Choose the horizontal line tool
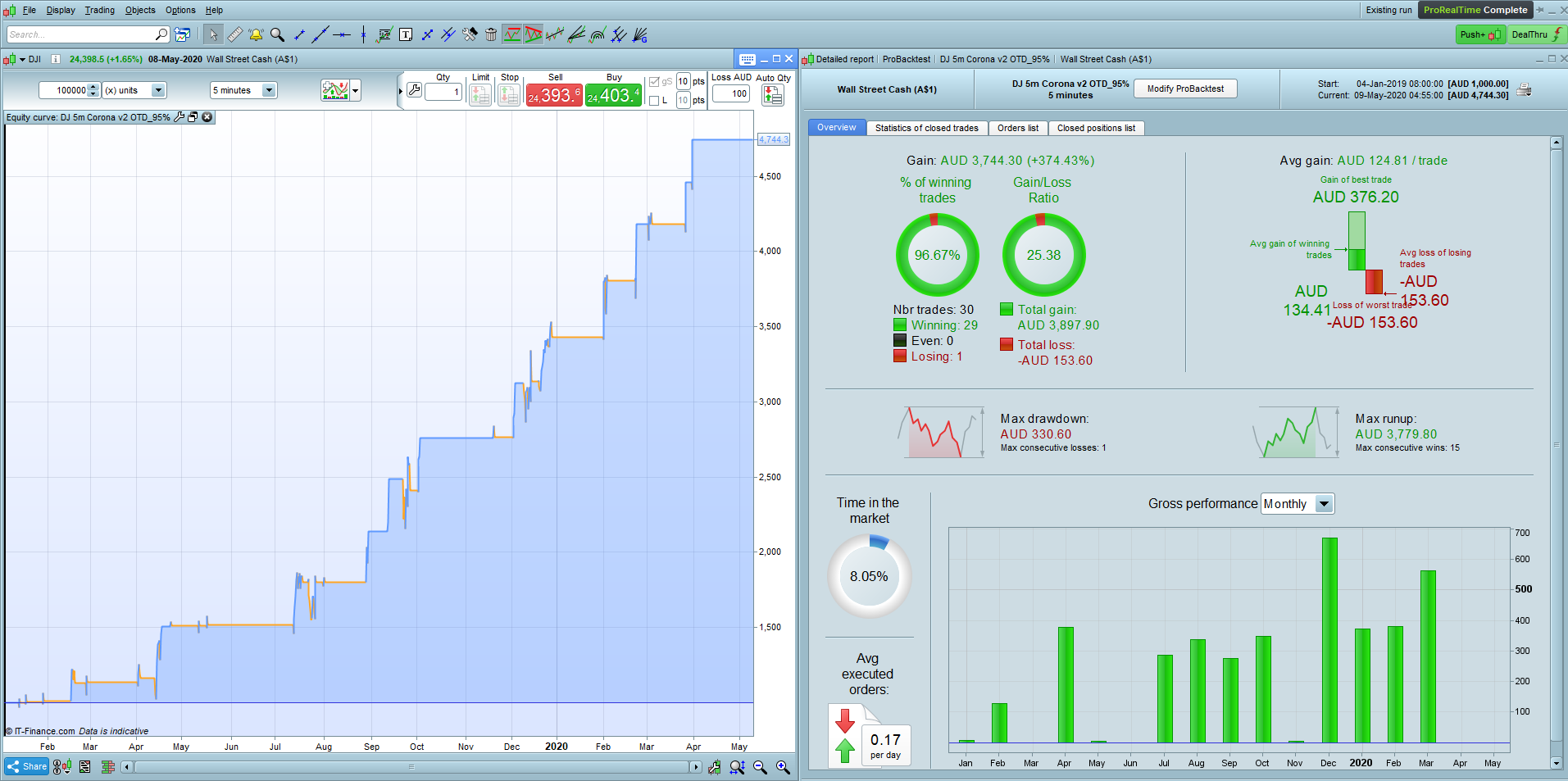This screenshot has width=1568, height=781. (342, 34)
